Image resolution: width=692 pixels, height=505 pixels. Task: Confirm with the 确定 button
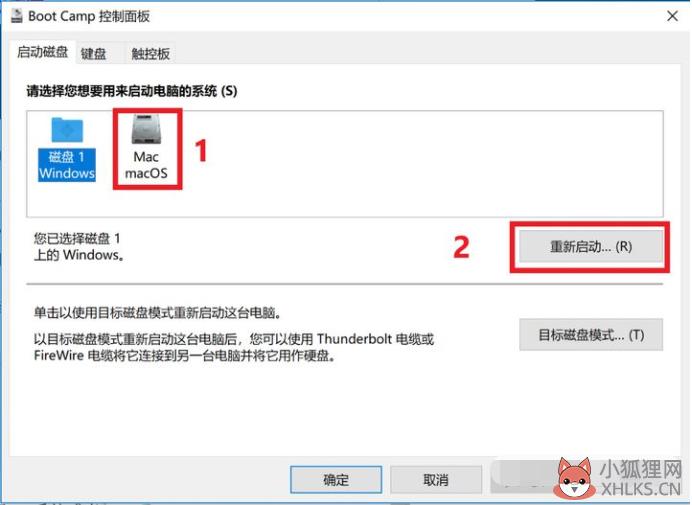(336, 479)
